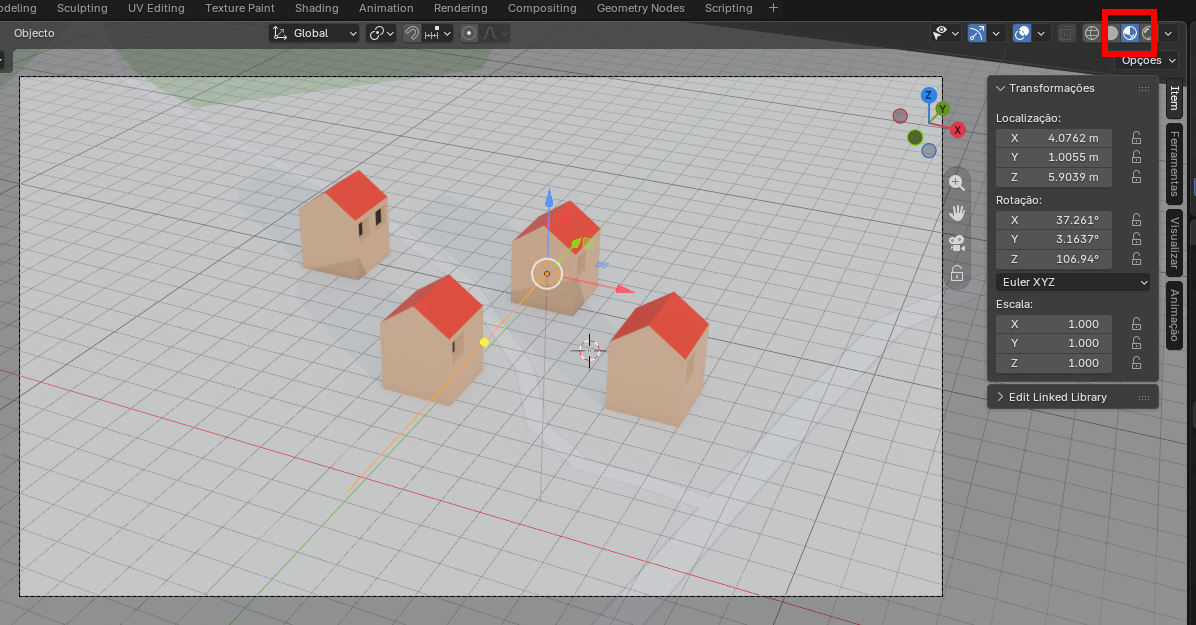
Task: Toggle lock on Rotation Z
Action: coord(1136,259)
